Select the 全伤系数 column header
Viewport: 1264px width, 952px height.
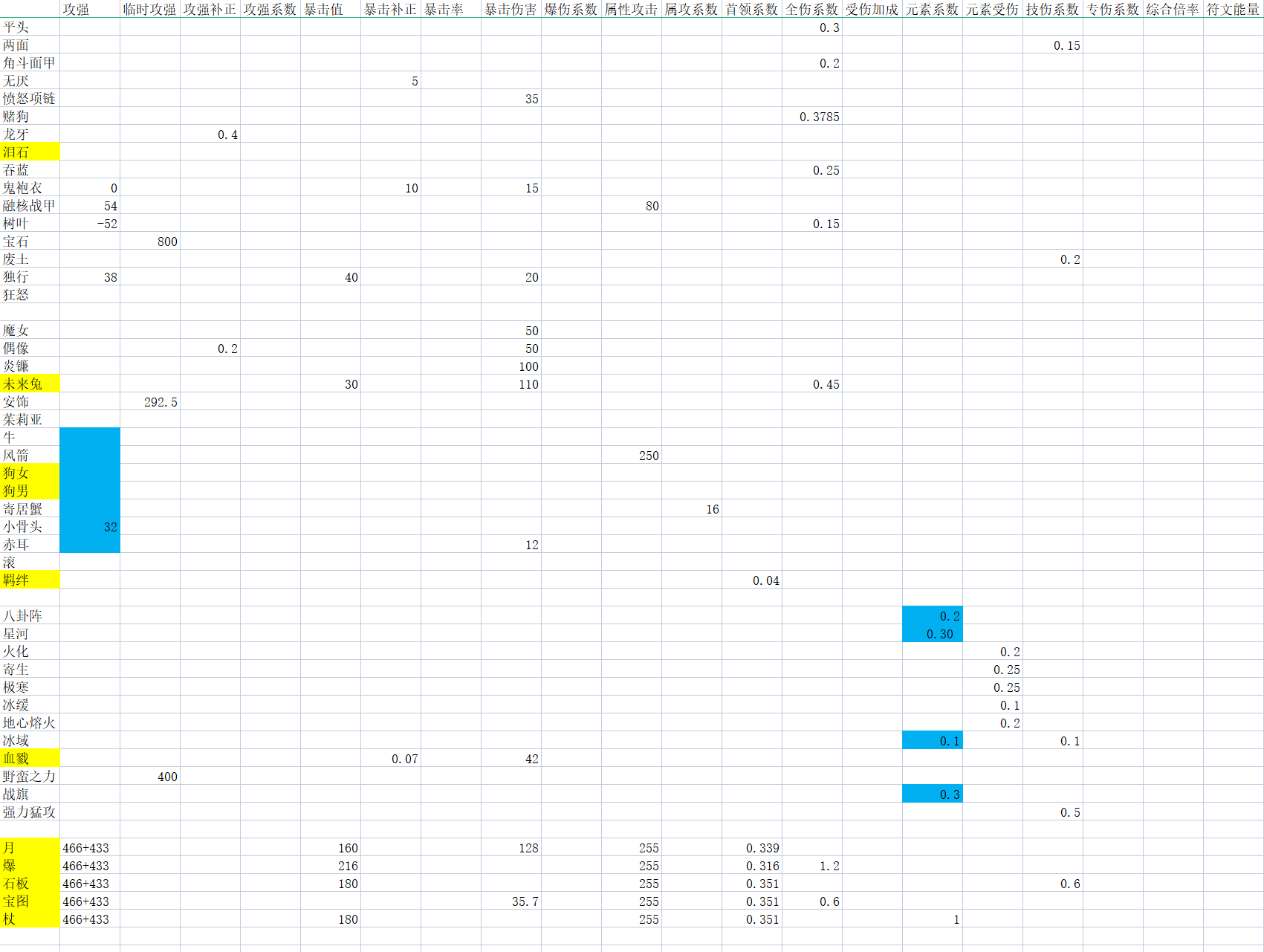[812, 9]
